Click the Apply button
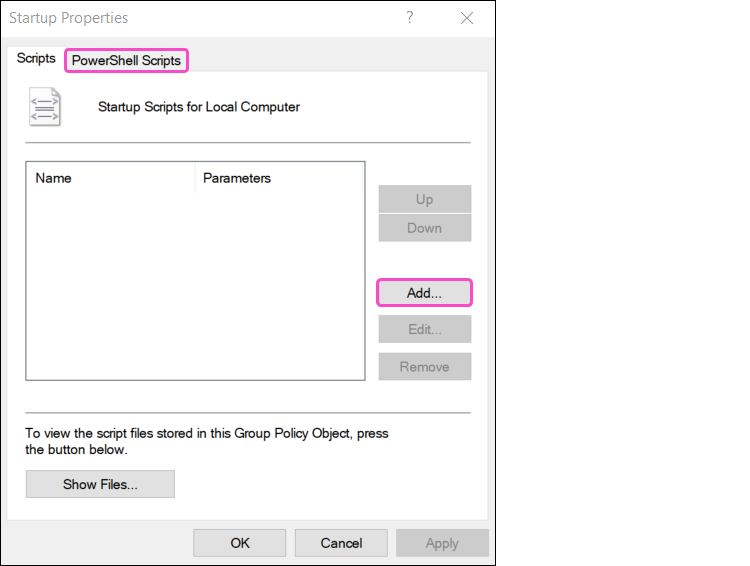The width and height of the screenshot is (750, 566). coord(442,543)
